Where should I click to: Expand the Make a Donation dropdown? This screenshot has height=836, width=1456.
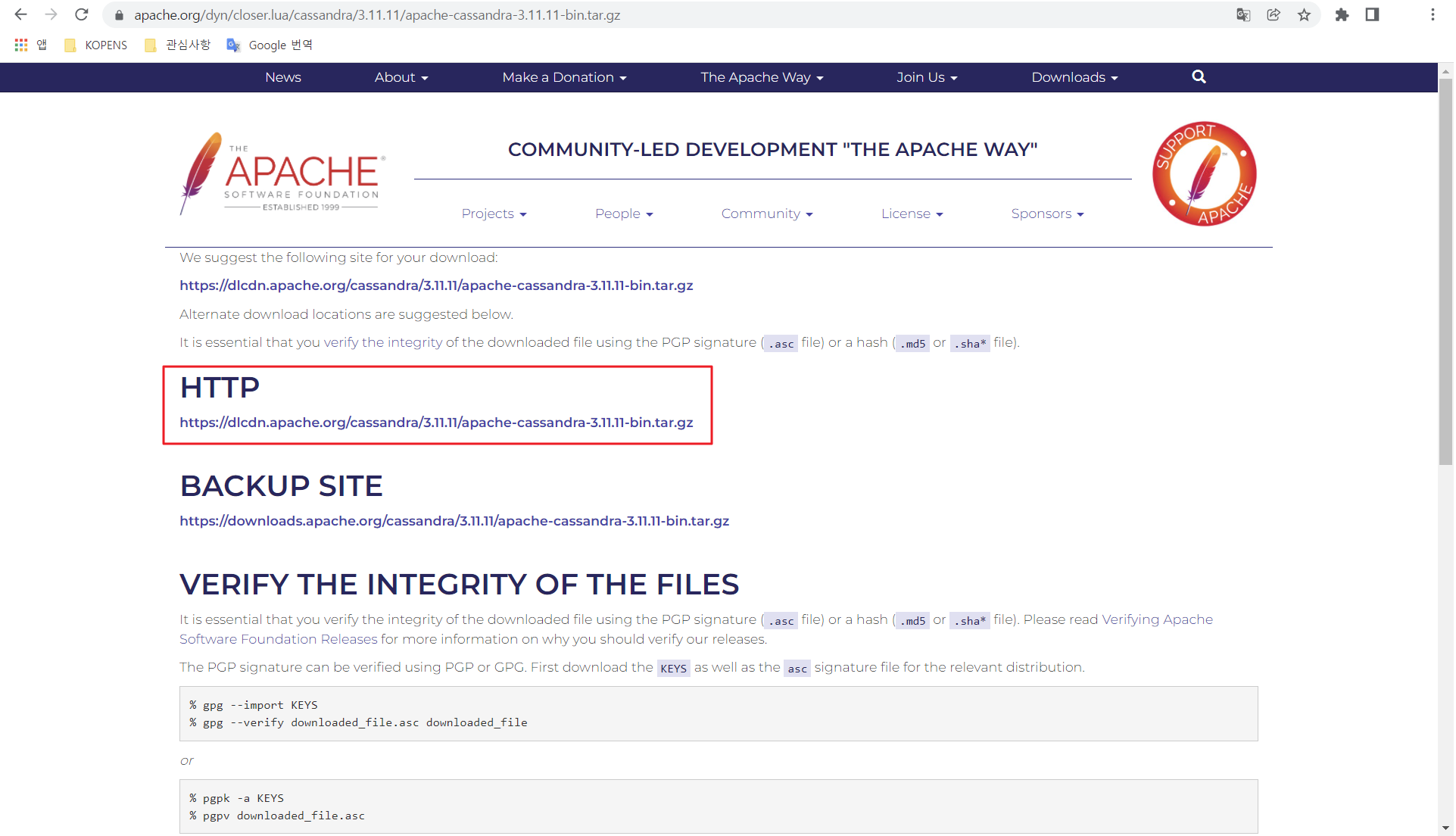pyautogui.click(x=564, y=77)
